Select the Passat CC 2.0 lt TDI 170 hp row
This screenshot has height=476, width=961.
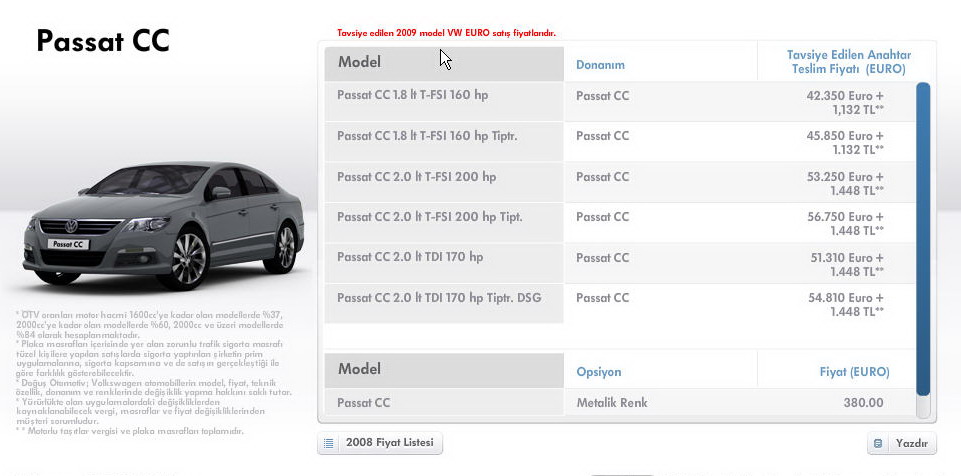click(x=410, y=257)
